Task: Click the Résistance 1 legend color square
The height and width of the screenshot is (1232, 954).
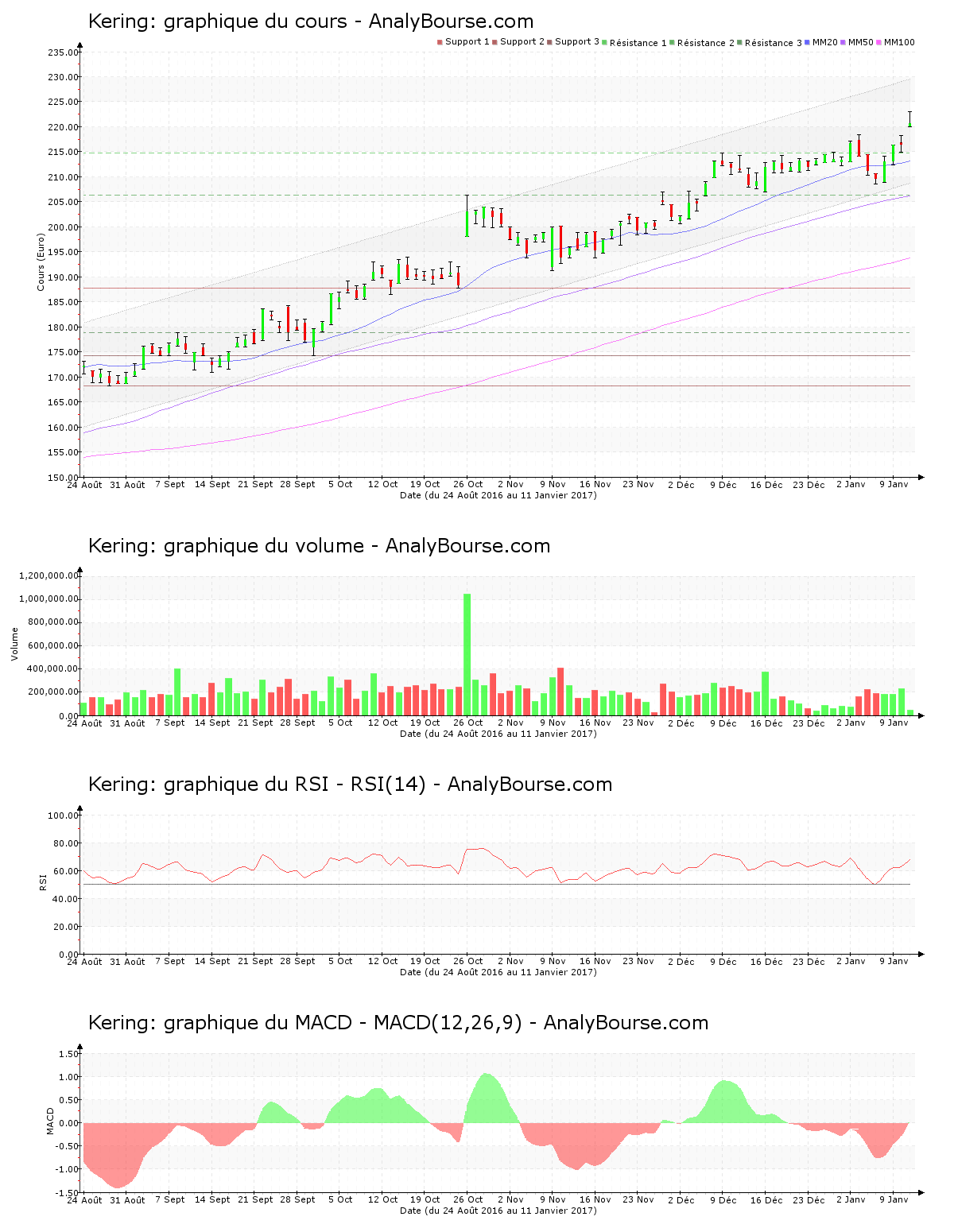Action: [x=605, y=42]
